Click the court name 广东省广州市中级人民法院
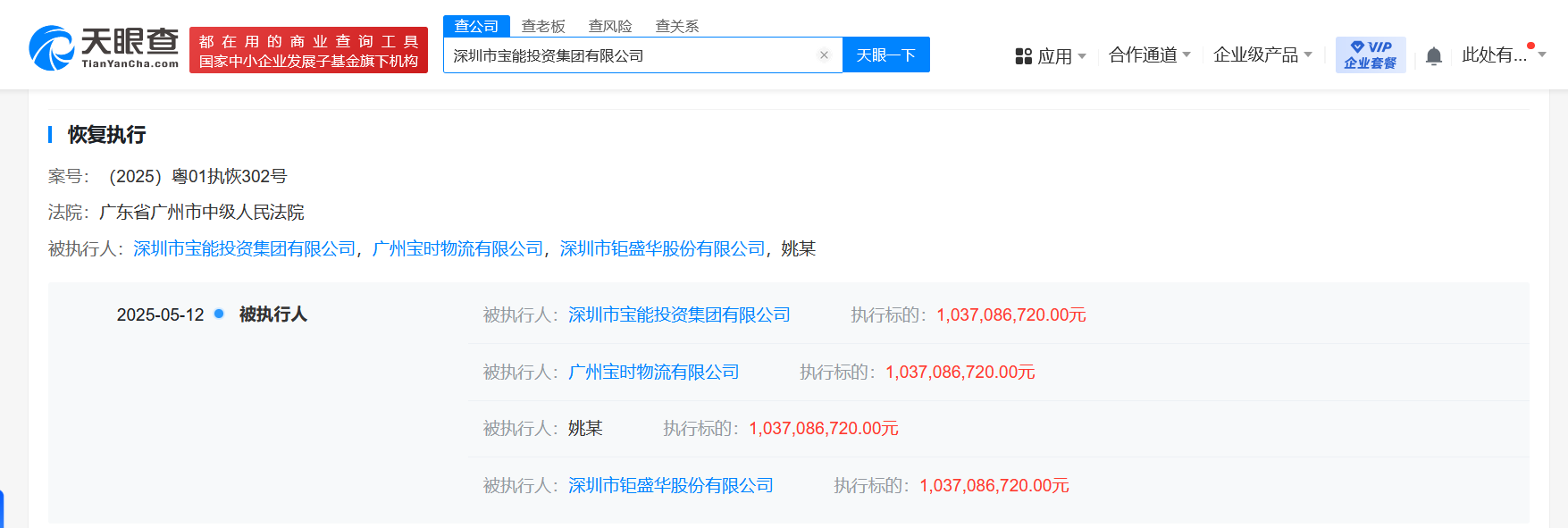Image resolution: width=1568 pixels, height=528 pixels. (202, 212)
